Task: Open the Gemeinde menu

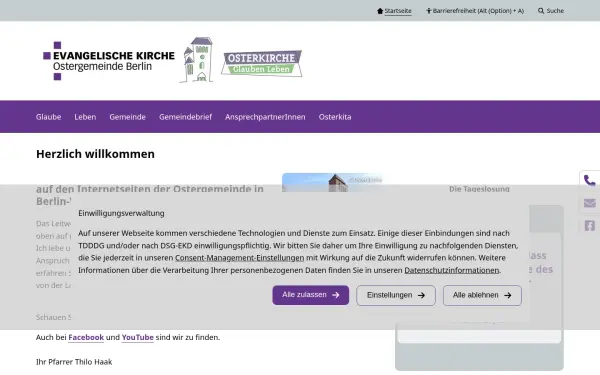Action: tap(127, 117)
